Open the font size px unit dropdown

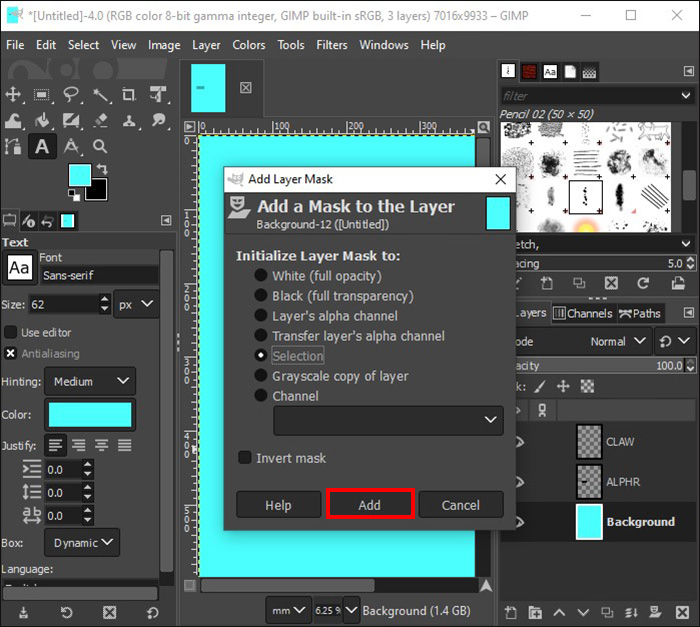click(x=136, y=305)
